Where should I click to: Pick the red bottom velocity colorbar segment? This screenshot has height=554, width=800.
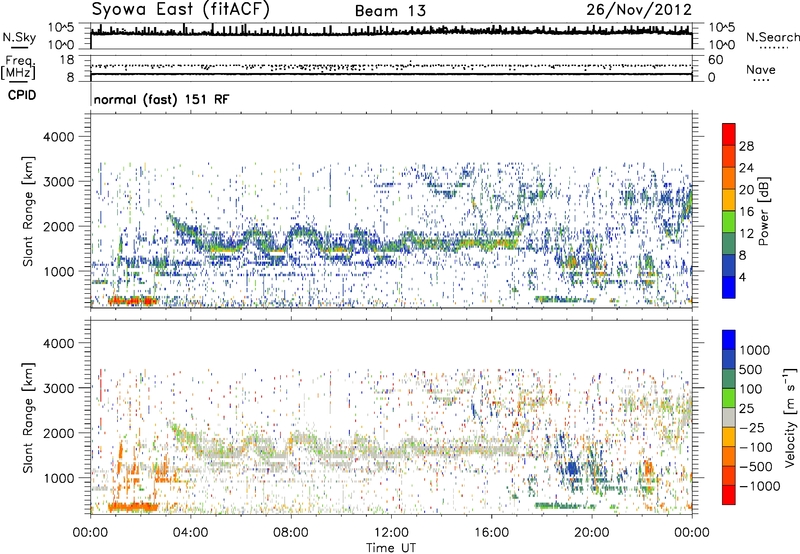click(x=729, y=495)
